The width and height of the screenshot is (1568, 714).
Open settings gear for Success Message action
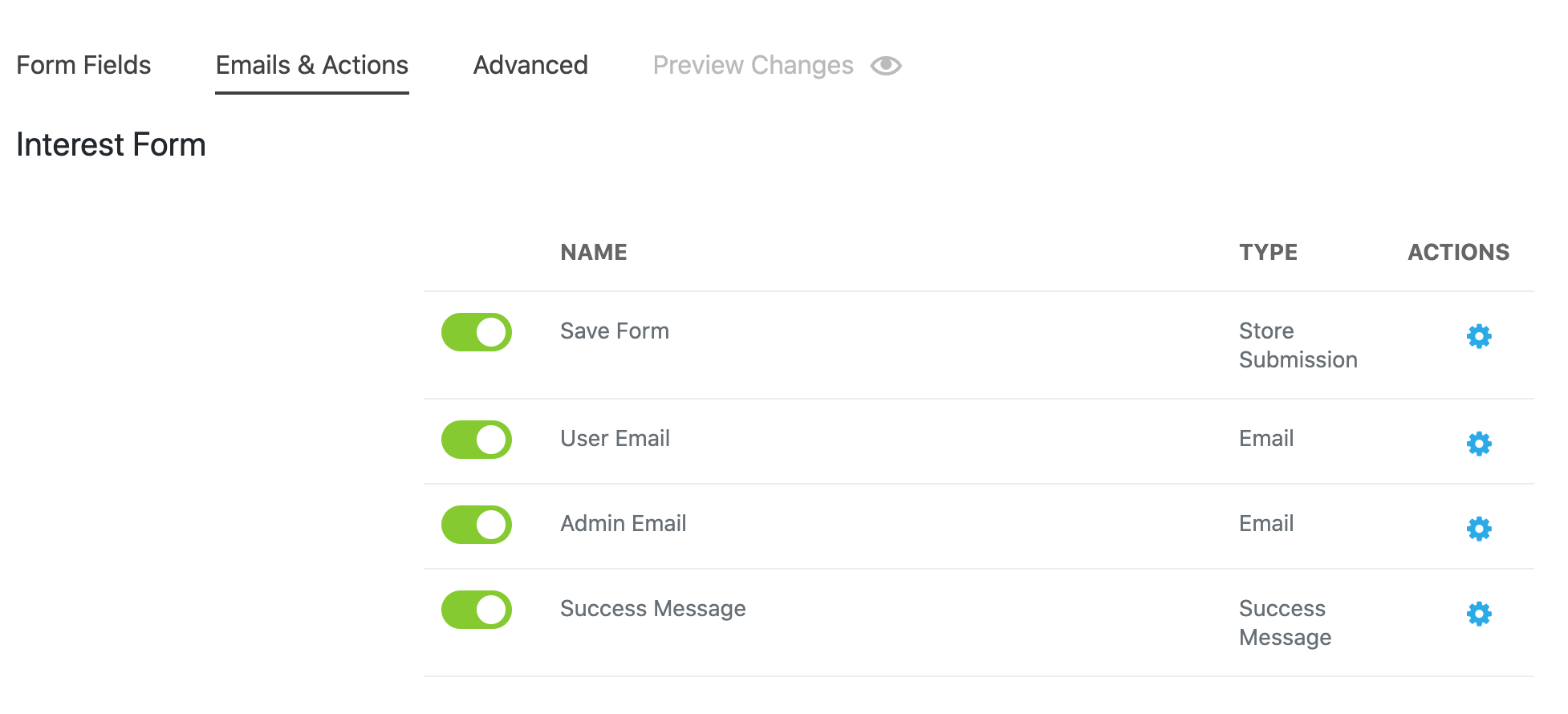[x=1479, y=614]
